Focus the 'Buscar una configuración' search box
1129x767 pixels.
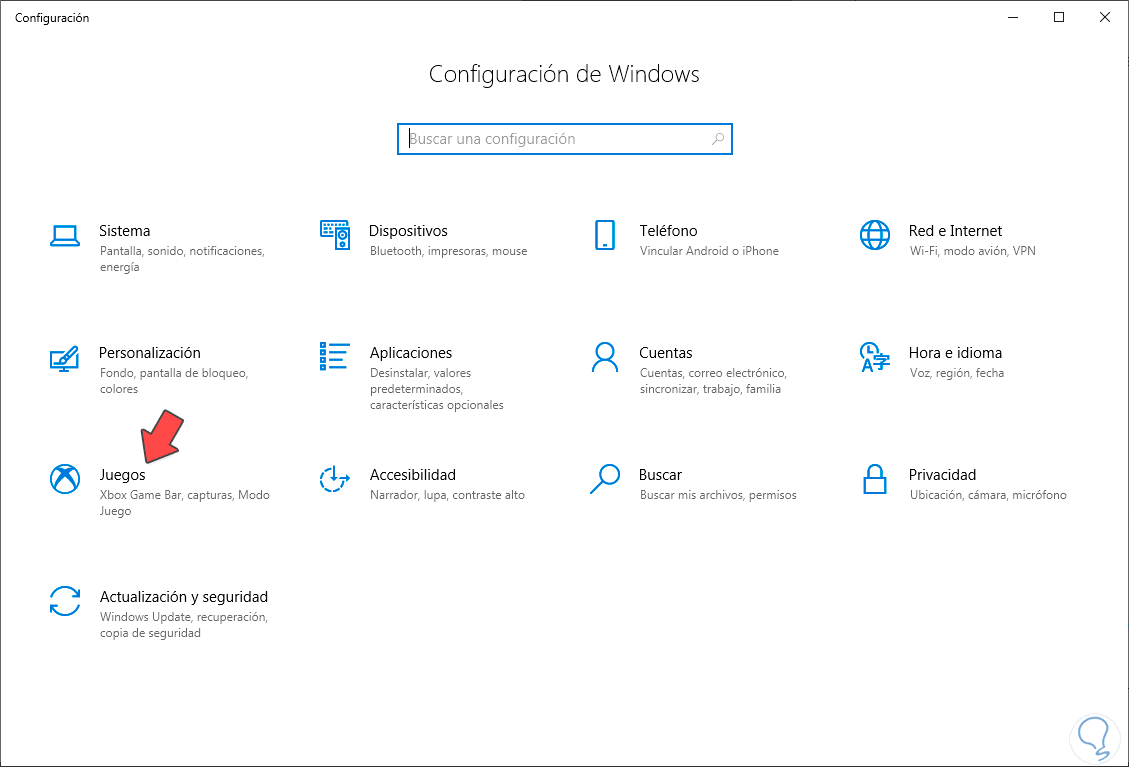pos(555,139)
